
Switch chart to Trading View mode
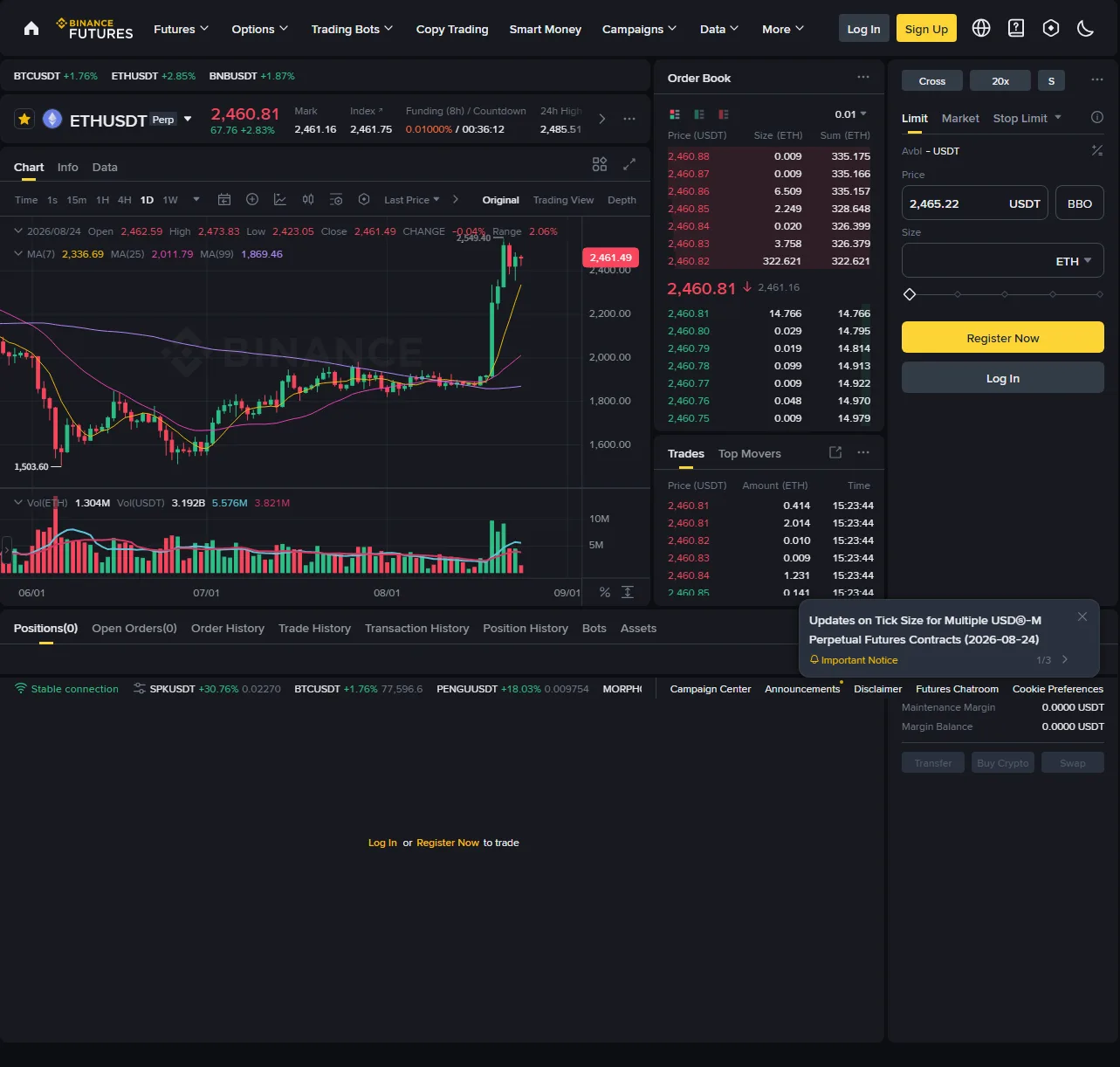point(563,200)
